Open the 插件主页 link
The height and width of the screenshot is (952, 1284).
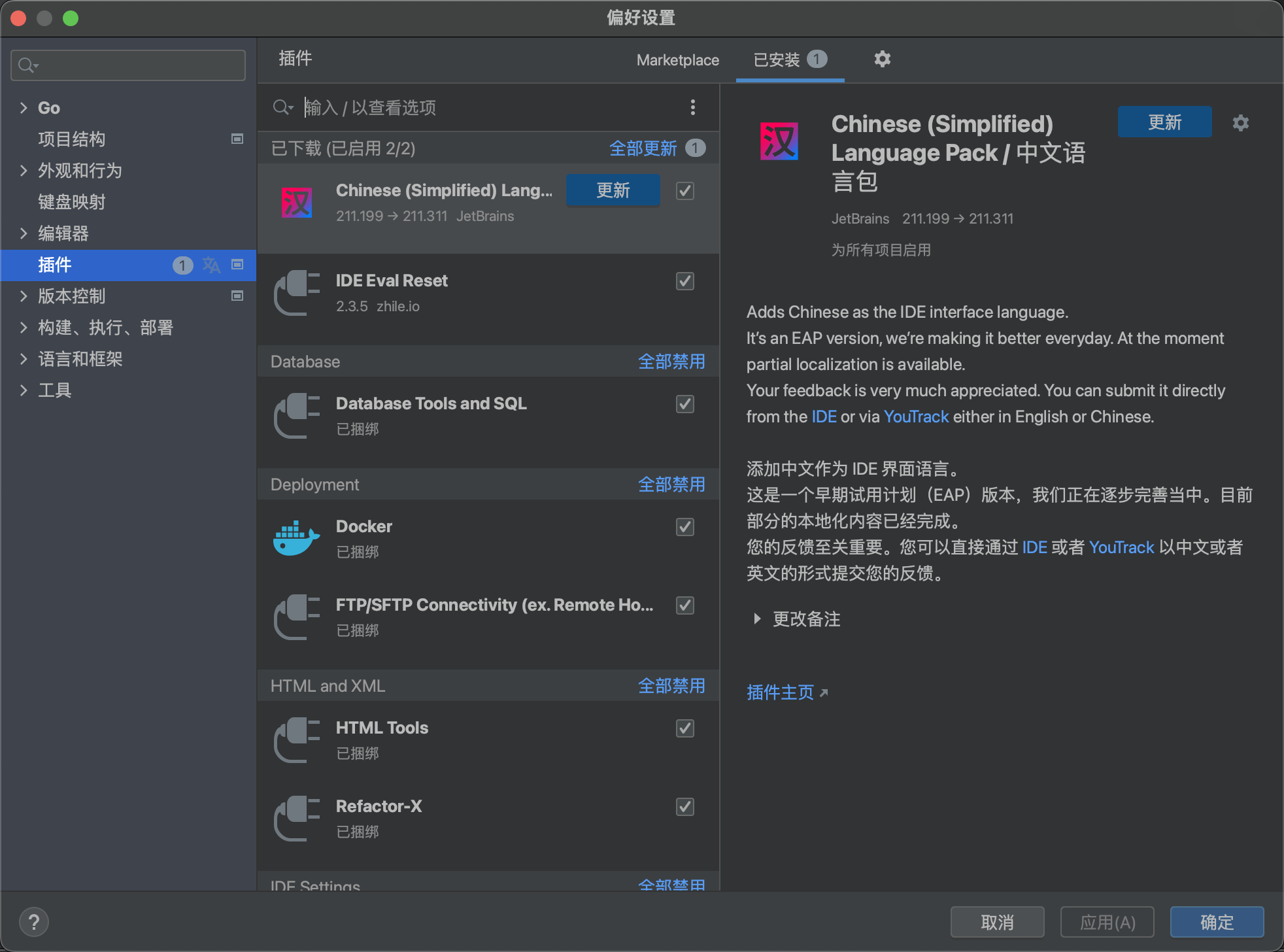[x=780, y=692]
